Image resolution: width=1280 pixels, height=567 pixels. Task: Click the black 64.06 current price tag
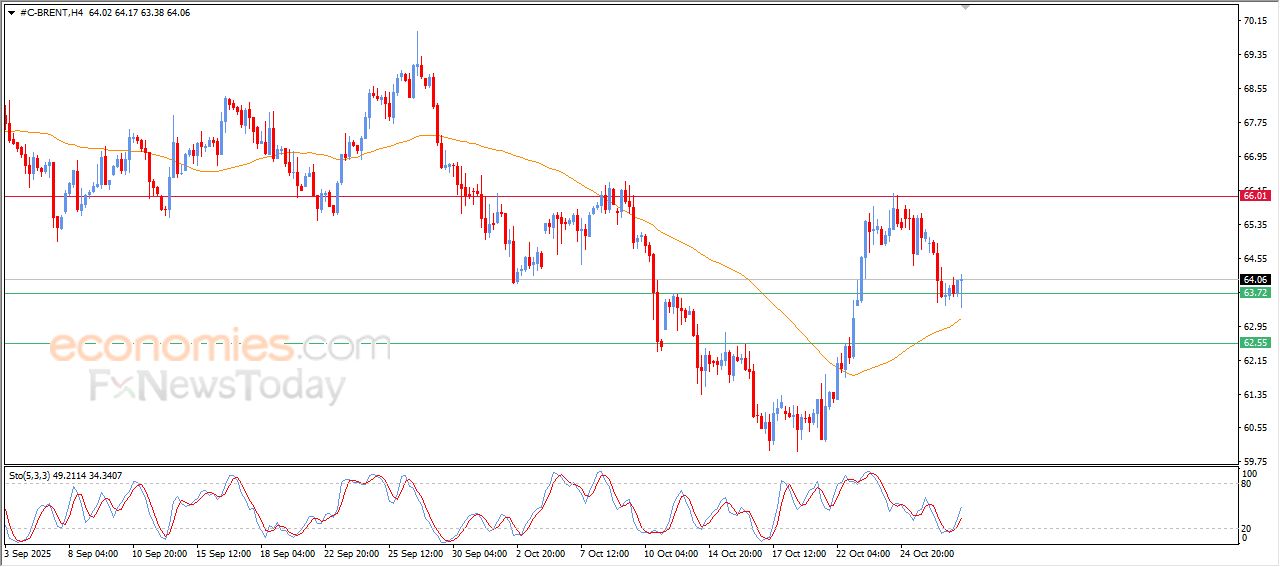(1254, 279)
